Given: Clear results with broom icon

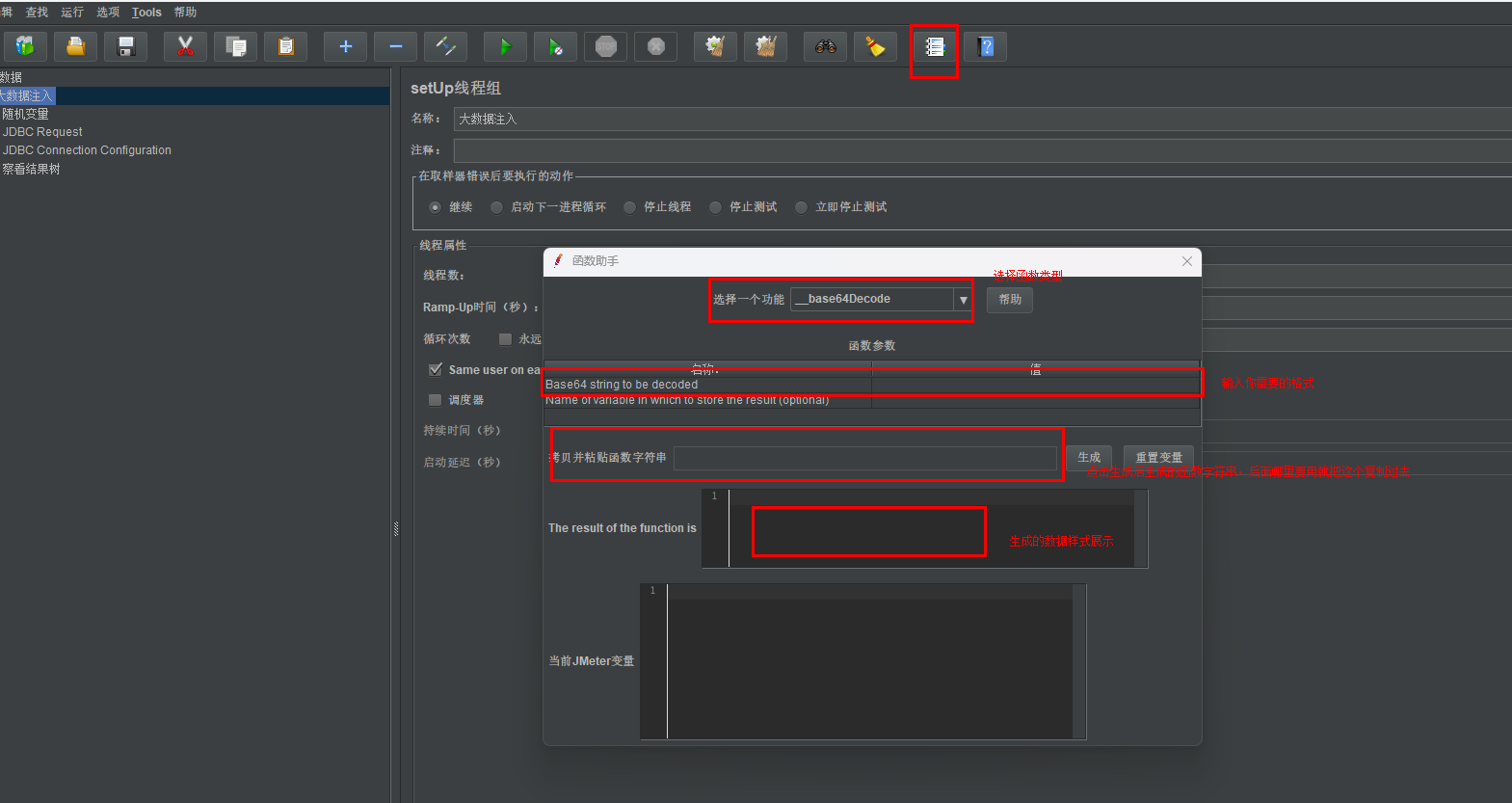Looking at the screenshot, I should [715, 46].
